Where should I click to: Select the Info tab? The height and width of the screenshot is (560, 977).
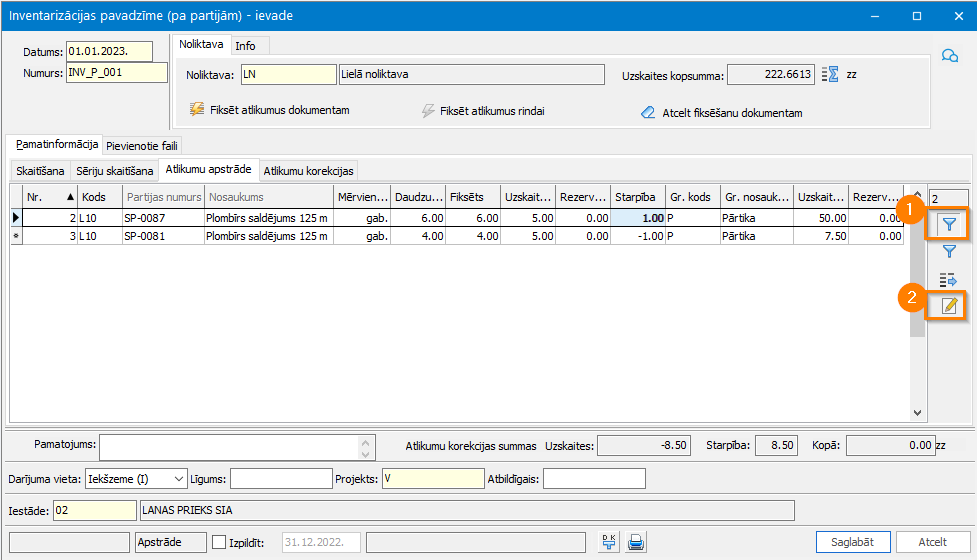[x=245, y=46]
